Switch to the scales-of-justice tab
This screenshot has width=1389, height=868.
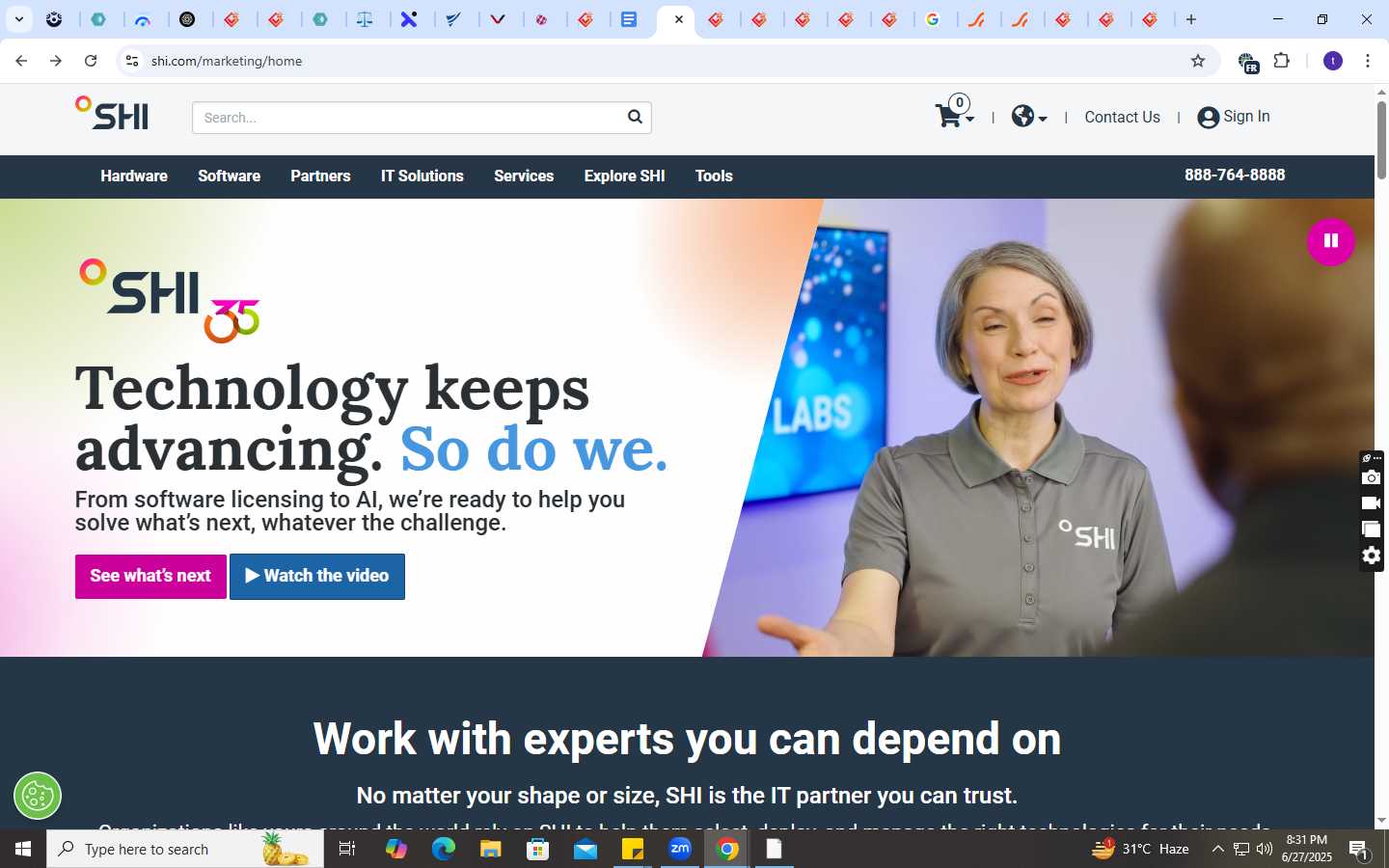pyautogui.click(x=366, y=19)
